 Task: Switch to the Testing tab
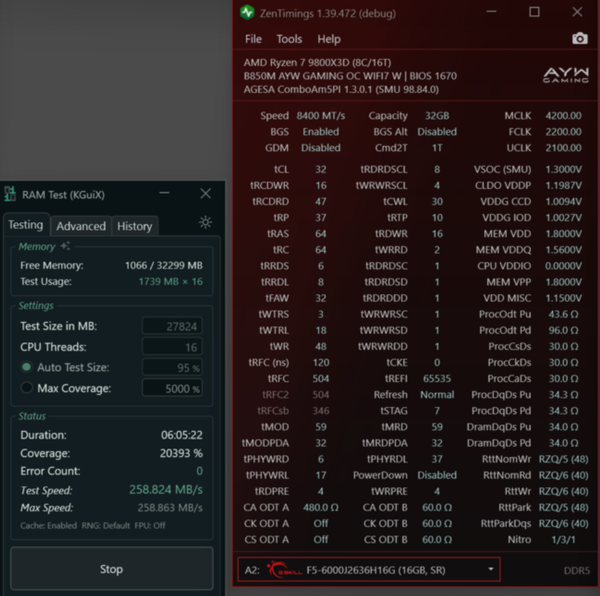click(26, 225)
